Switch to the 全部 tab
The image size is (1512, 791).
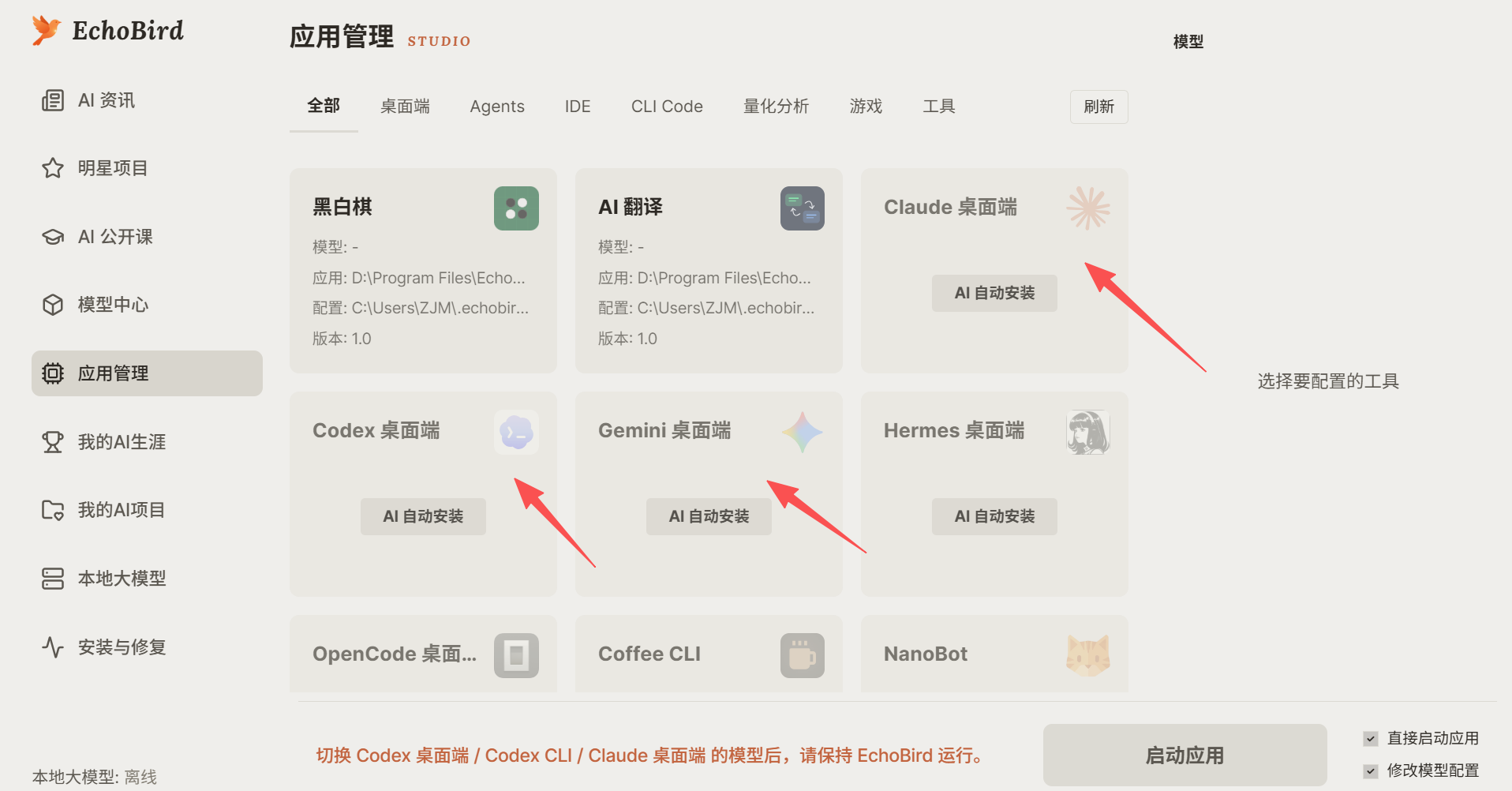click(324, 106)
